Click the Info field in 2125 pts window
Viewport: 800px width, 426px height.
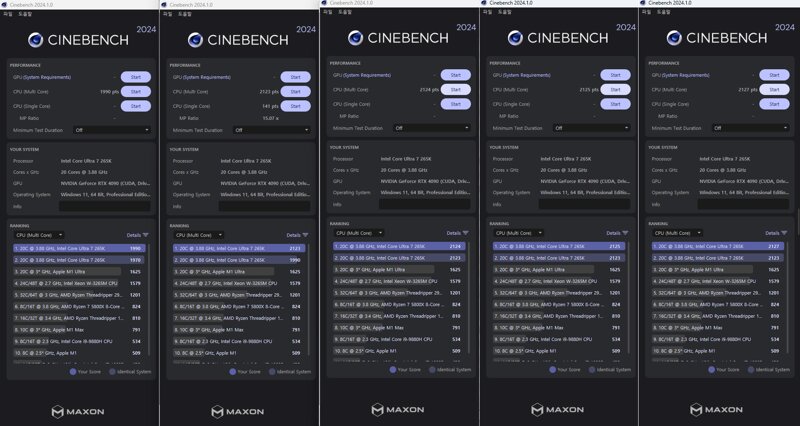[584, 204]
